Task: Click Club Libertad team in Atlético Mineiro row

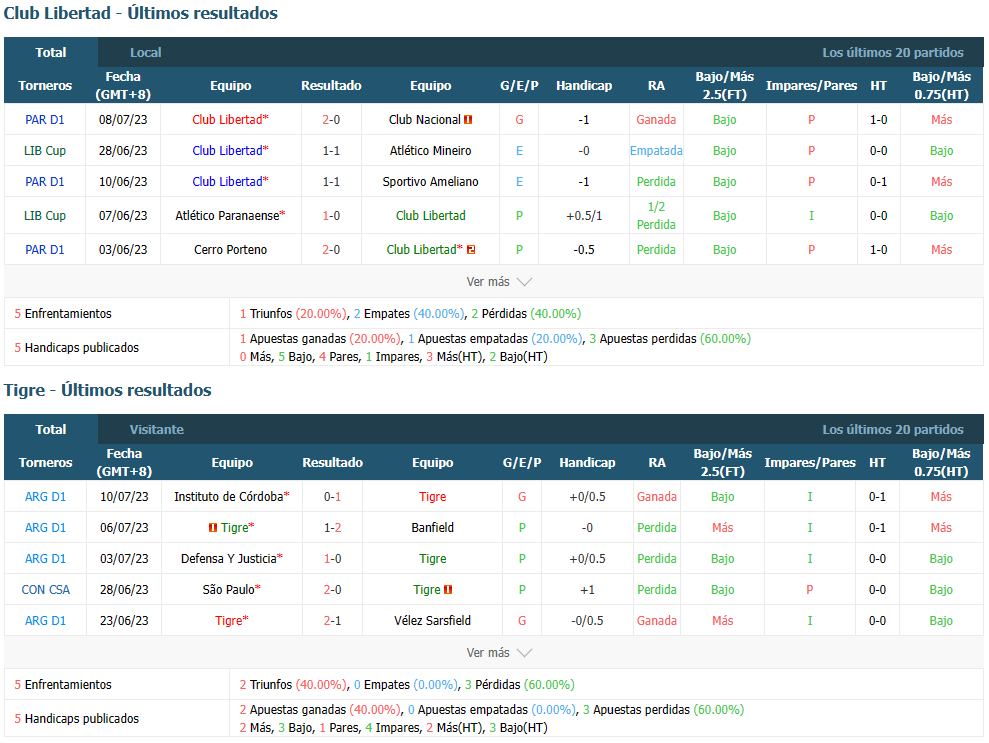Action: coord(227,151)
